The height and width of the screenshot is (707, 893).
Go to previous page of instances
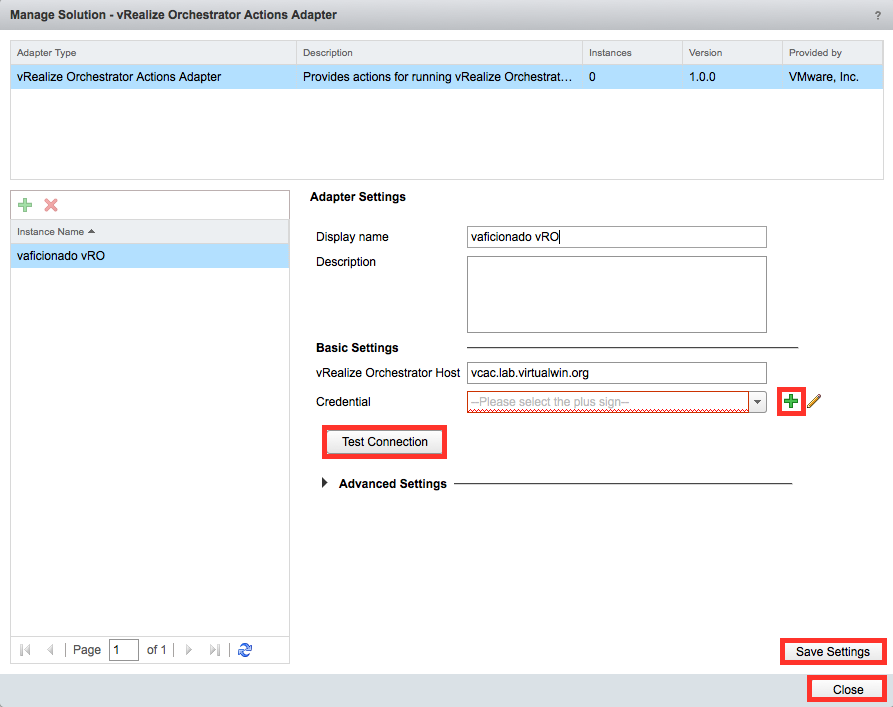click(50, 649)
